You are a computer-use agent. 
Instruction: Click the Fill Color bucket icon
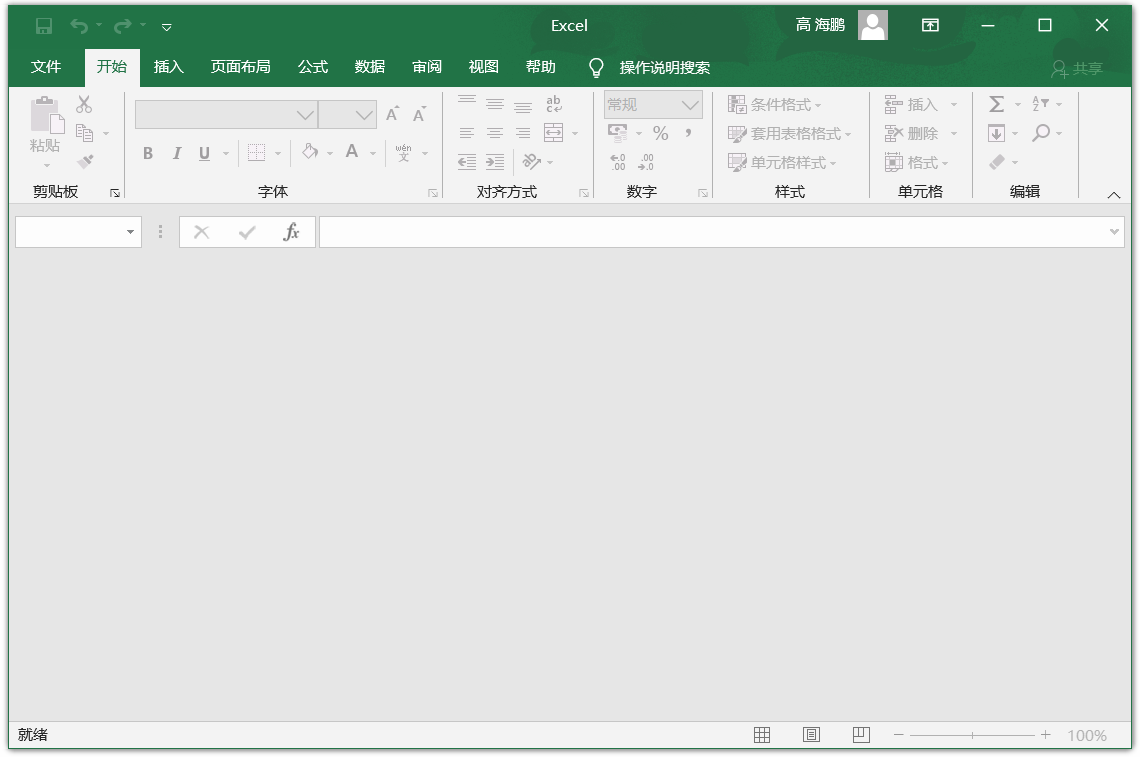310,151
